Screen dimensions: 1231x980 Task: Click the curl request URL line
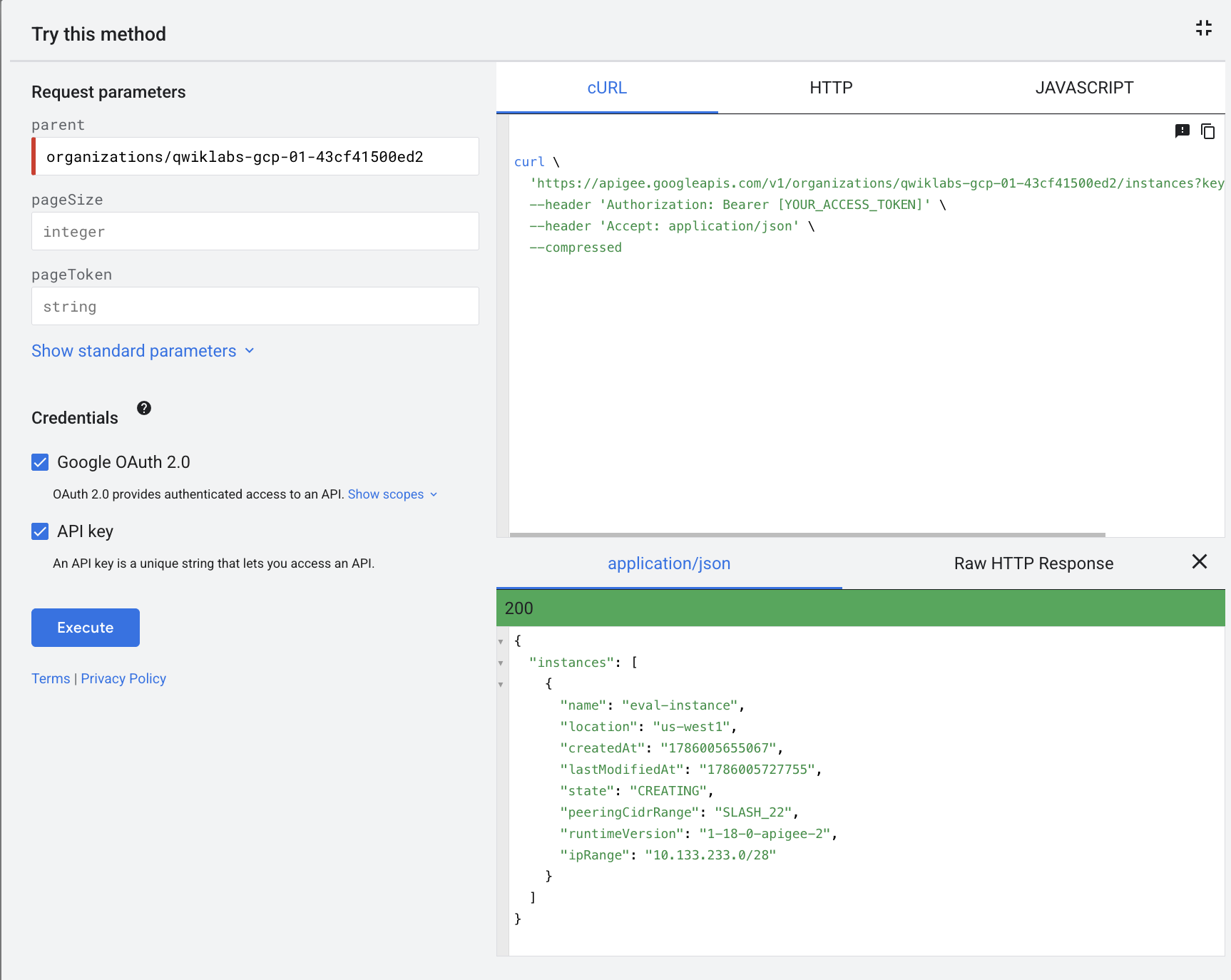[x=877, y=183]
